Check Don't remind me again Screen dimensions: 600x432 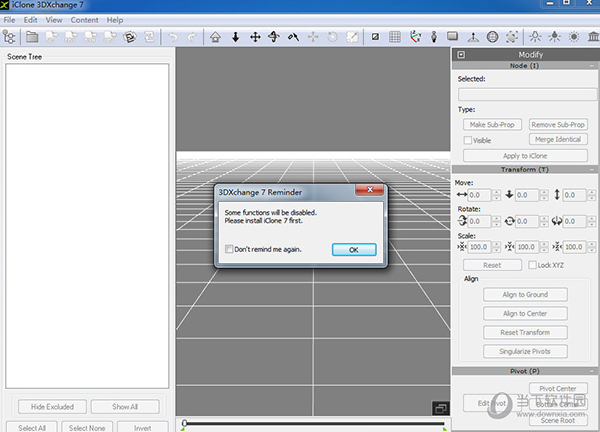(x=229, y=249)
